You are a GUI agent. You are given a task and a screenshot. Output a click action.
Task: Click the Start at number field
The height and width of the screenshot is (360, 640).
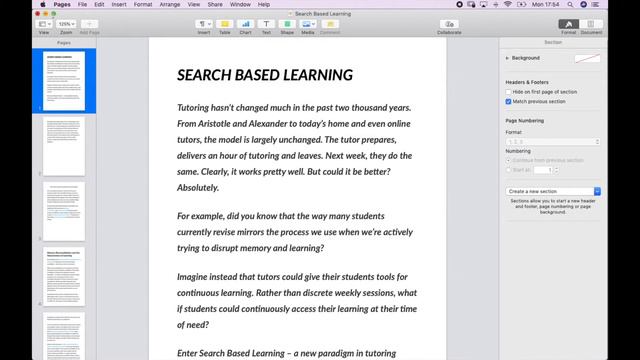coord(543,170)
